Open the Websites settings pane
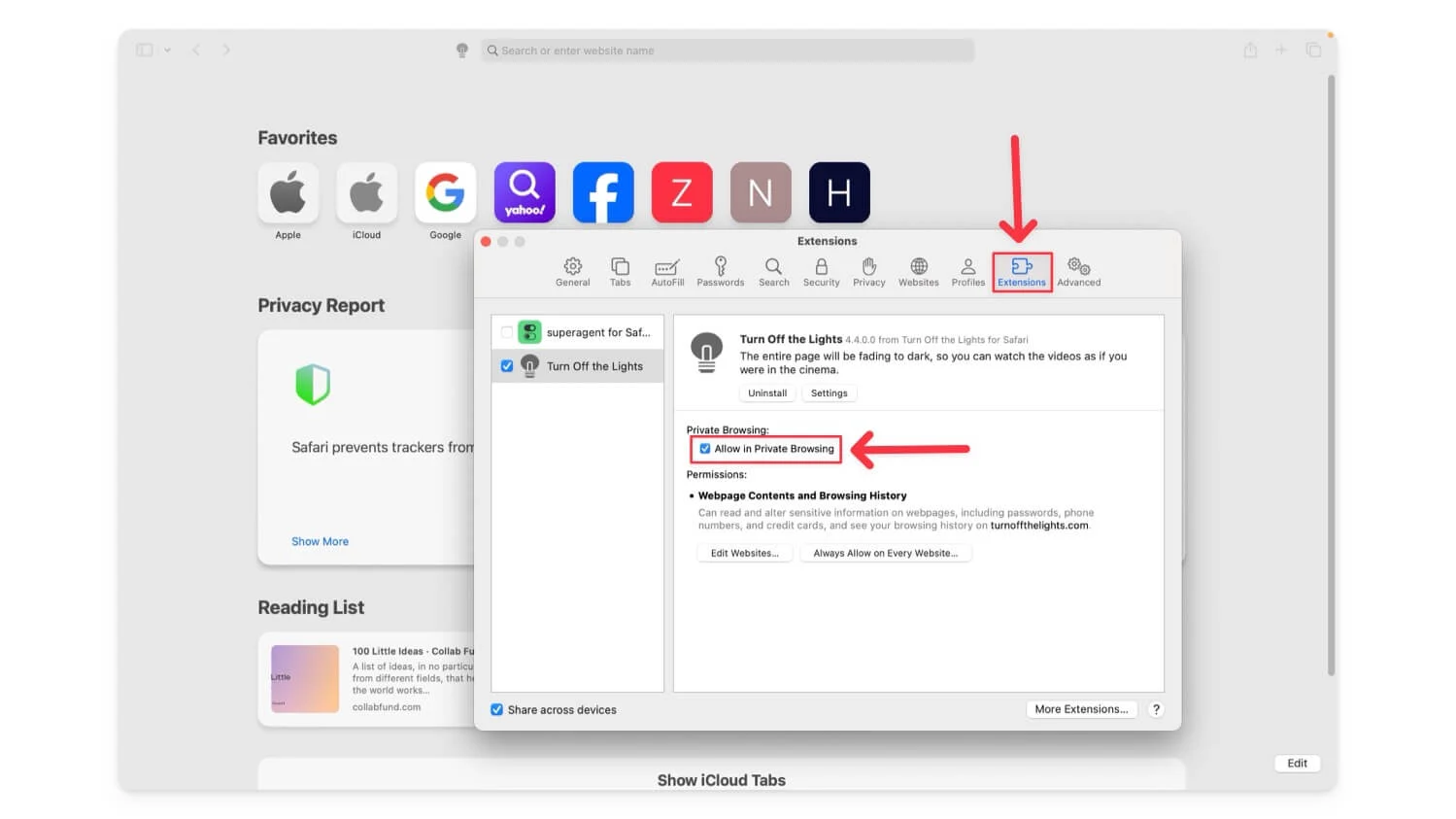1456x819 pixels. [x=918, y=271]
